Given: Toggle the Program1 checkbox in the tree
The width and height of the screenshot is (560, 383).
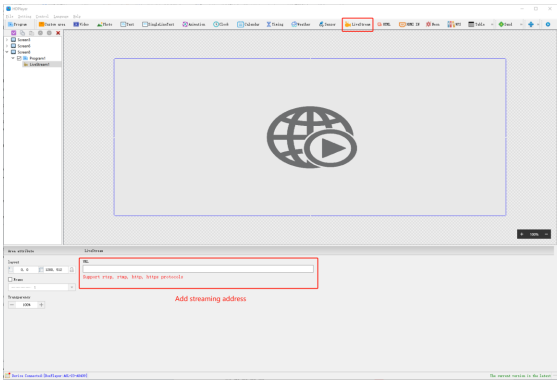Looking at the screenshot, I should pyautogui.click(x=19, y=58).
